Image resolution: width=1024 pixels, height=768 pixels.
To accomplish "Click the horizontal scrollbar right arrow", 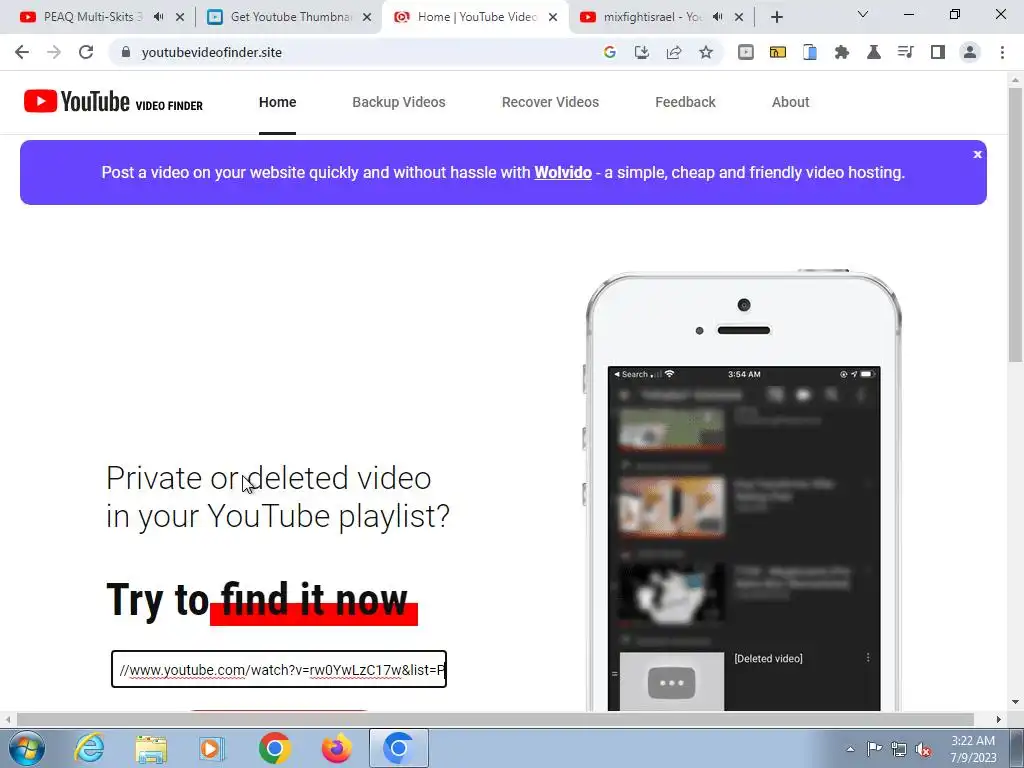I will click(x=998, y=719).
